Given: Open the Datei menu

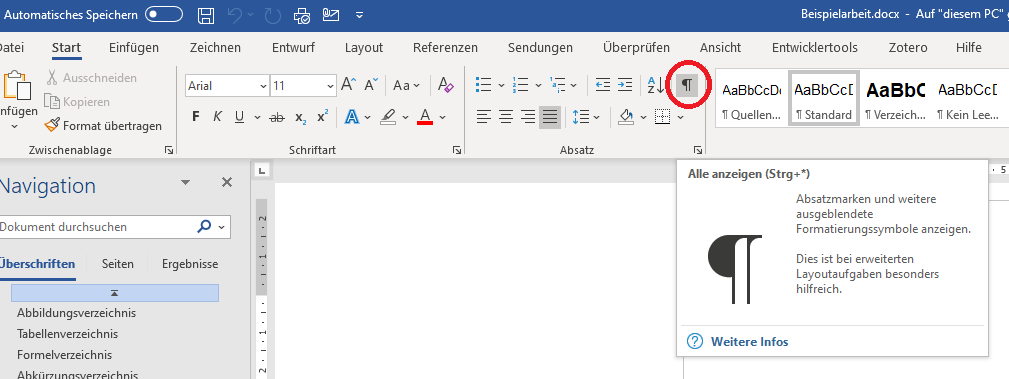Looking at the screenshot, I should tap(12, 48).
